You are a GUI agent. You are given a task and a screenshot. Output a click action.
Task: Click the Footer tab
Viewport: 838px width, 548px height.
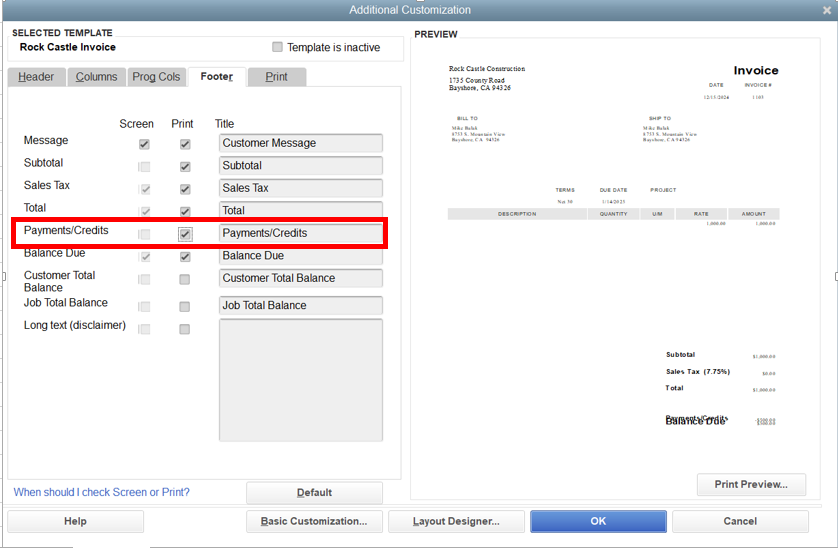point(216,76)
